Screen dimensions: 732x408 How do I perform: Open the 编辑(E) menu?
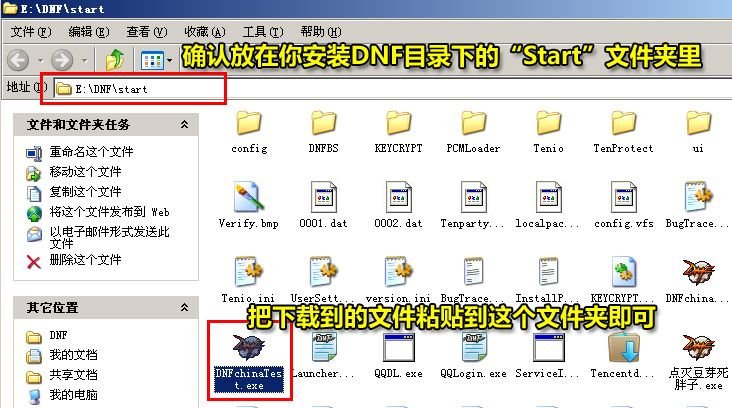point(89,32)
